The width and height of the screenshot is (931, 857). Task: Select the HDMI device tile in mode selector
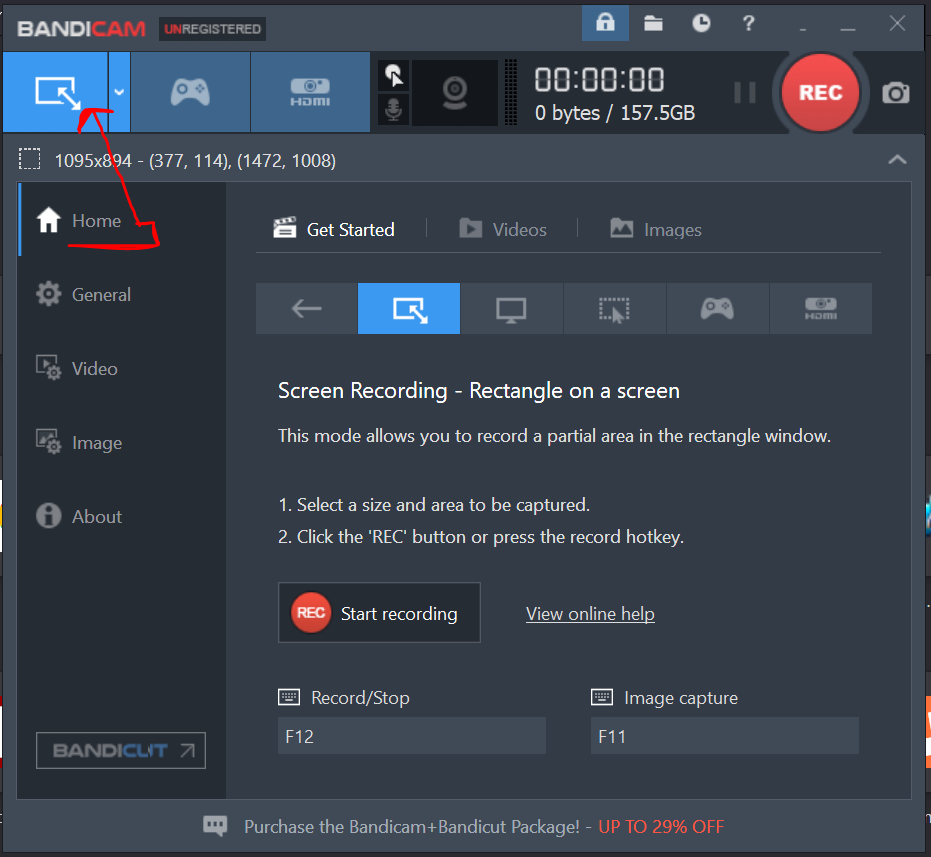(x=821, y=308)
